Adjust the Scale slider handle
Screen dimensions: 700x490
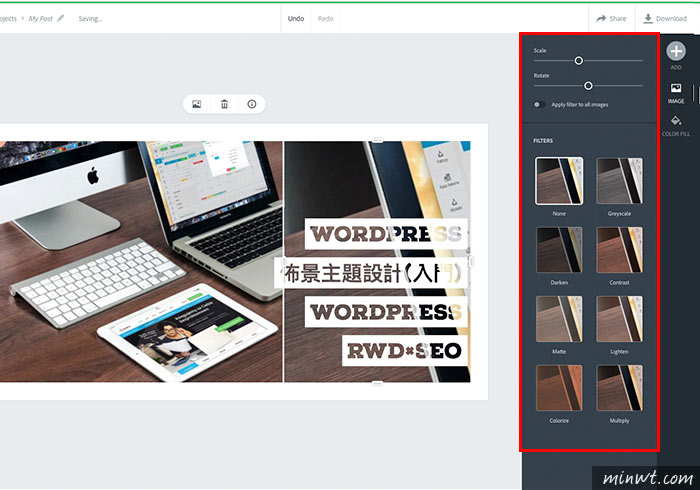[579, 61]
